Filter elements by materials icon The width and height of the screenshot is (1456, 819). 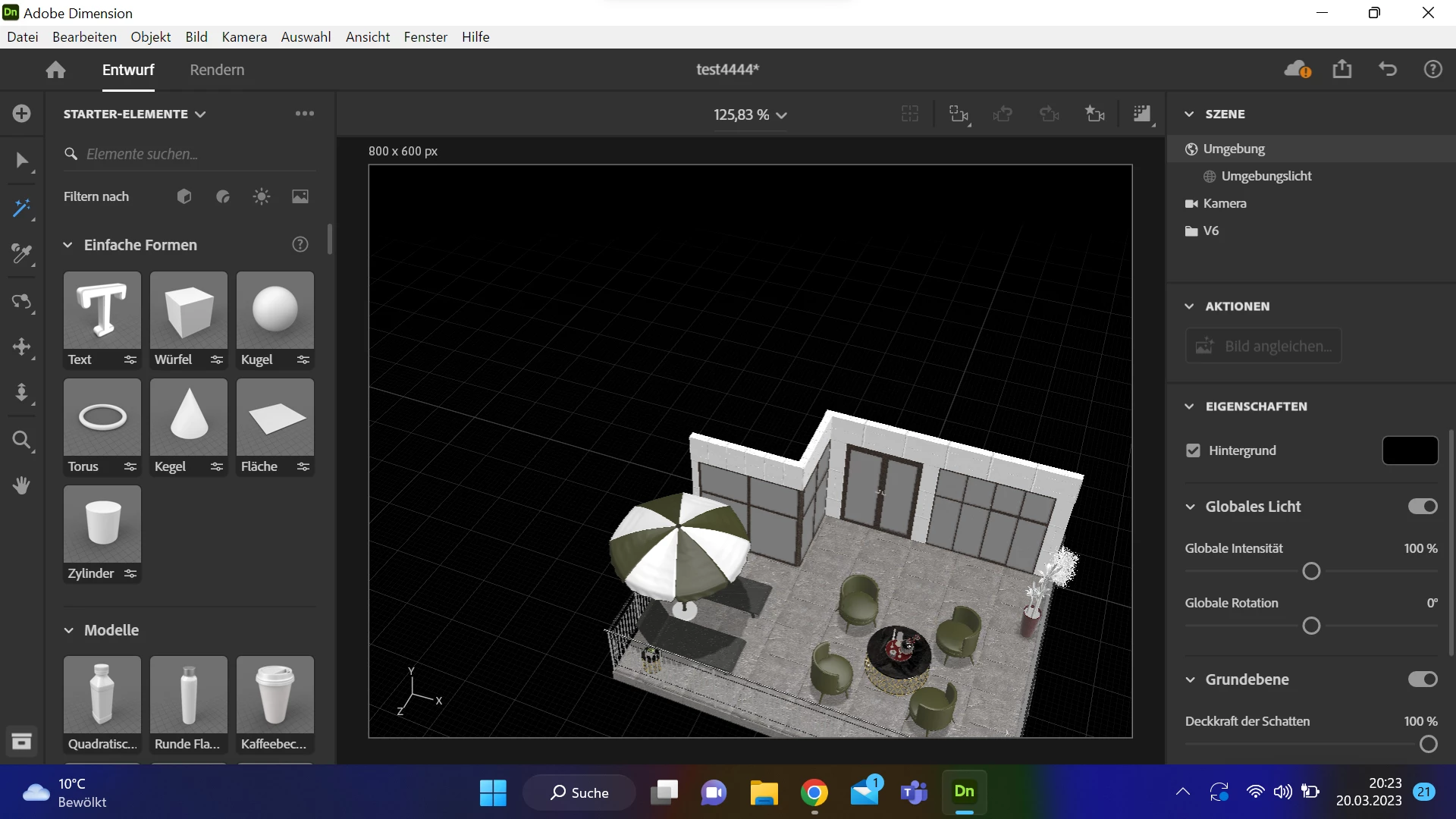click(x=223, y=196)
